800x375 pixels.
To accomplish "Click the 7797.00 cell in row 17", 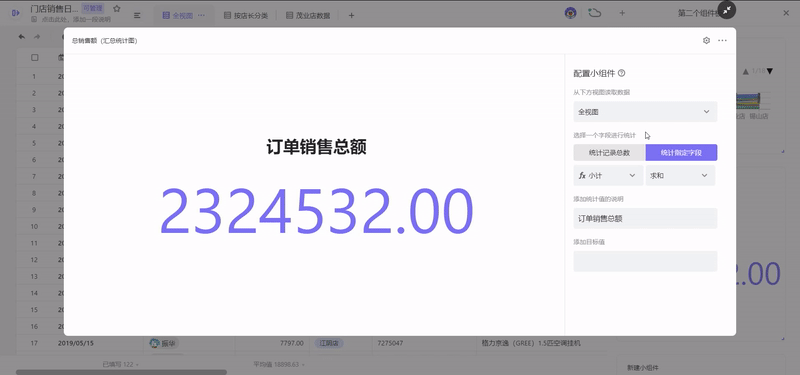I will click(x=291, y=343).
